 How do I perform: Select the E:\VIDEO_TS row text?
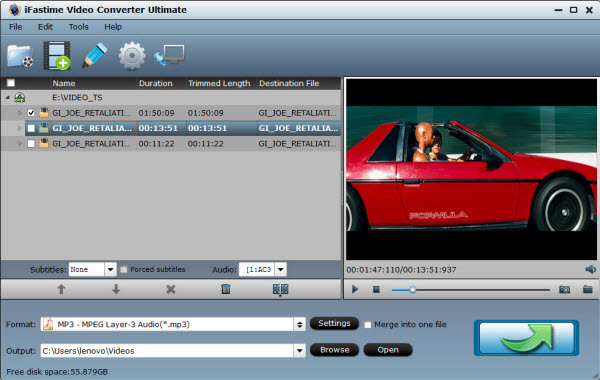pos(77,98)
